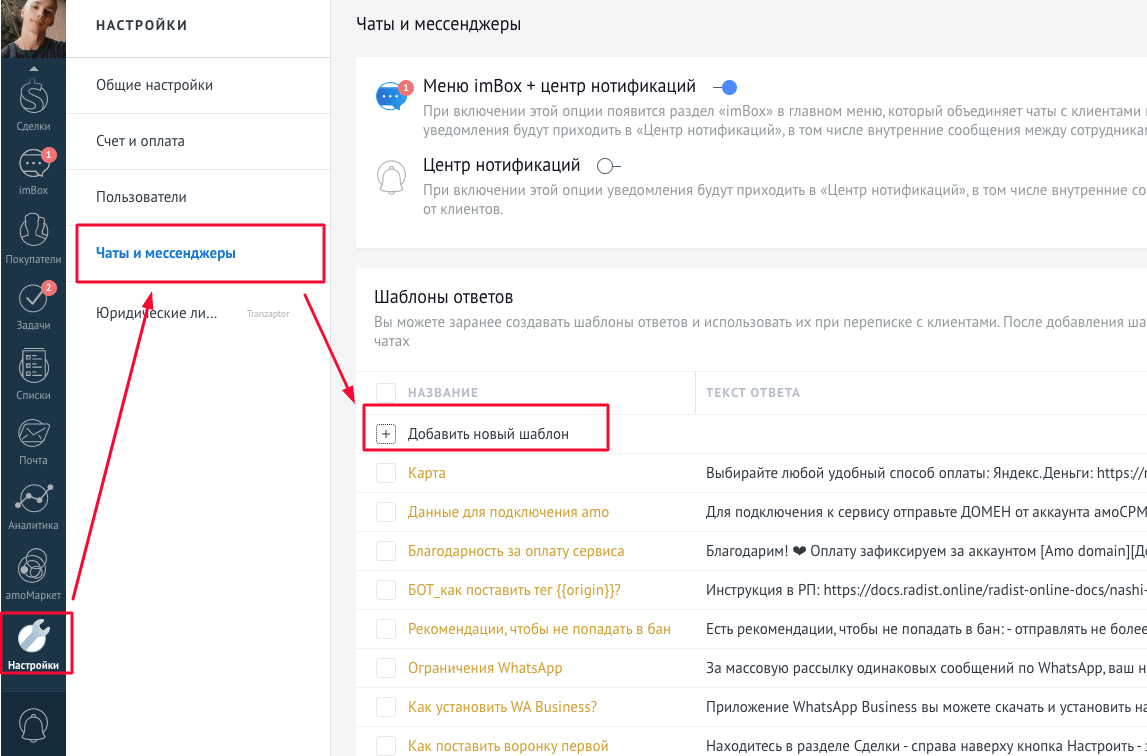Select all templates via header checkbox

386,393
